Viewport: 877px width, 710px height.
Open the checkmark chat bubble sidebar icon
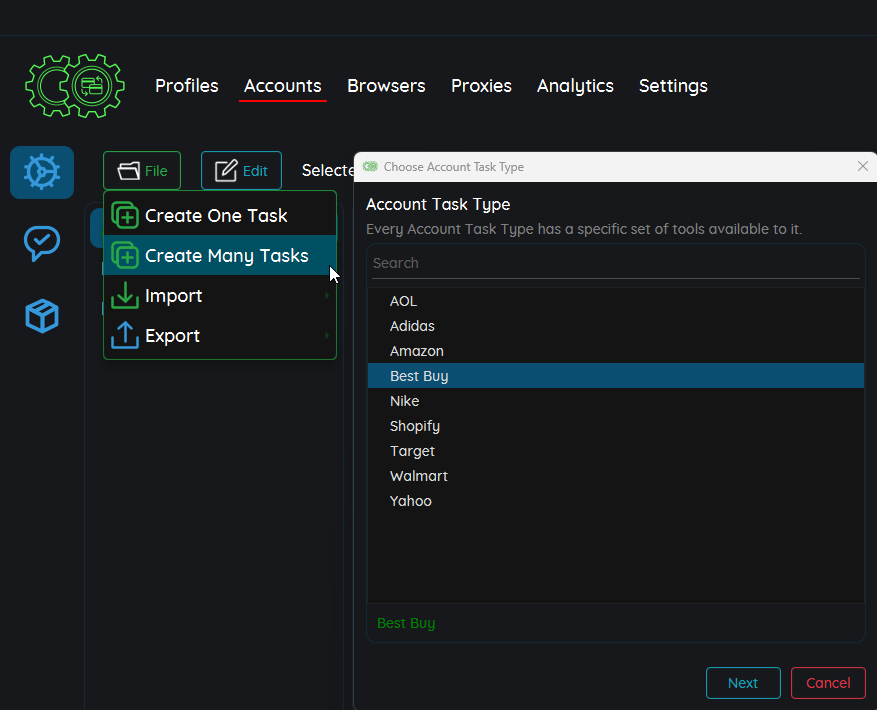point(42,243)
